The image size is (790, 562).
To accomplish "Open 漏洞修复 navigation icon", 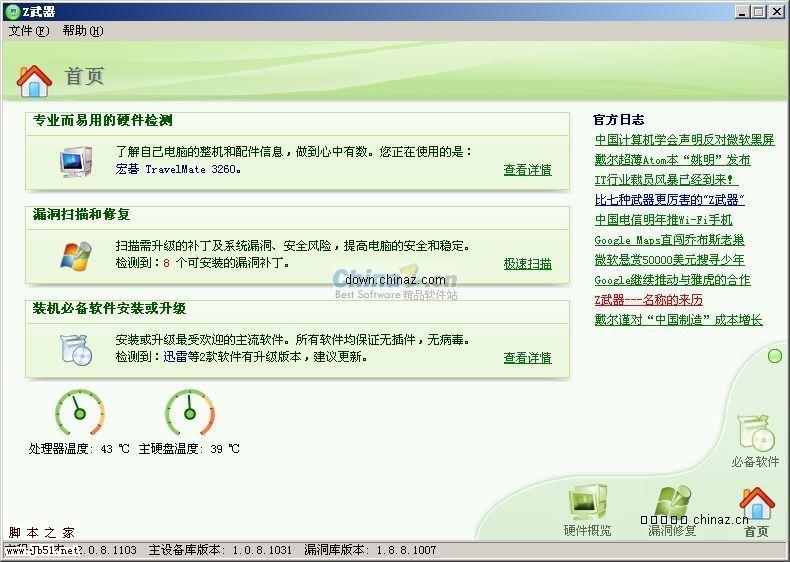I will (672, 510).
